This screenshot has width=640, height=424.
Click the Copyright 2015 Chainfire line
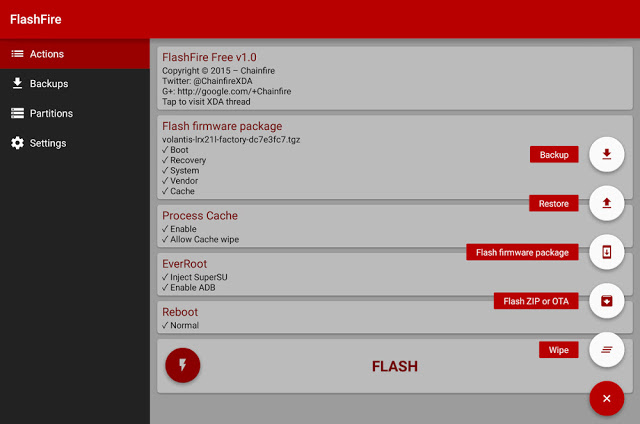coord(218,71)
